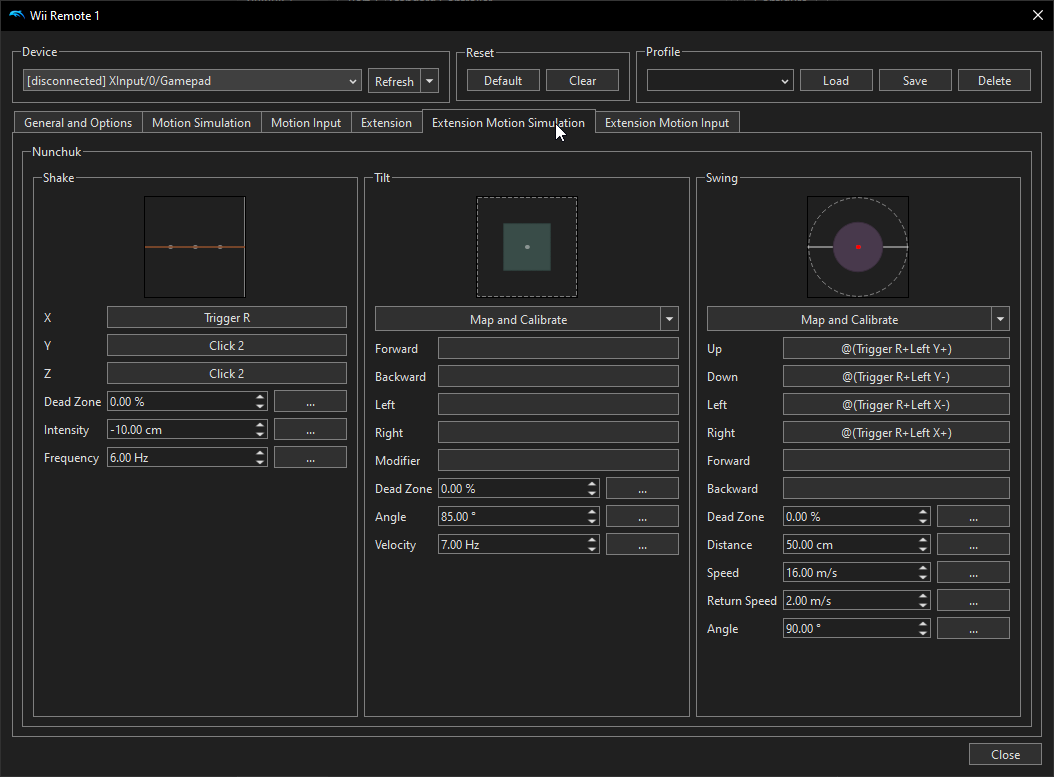Open Shake Dead Zone advanced ellipsis button
Screen dimensions: 1054x777
(311, 402)
